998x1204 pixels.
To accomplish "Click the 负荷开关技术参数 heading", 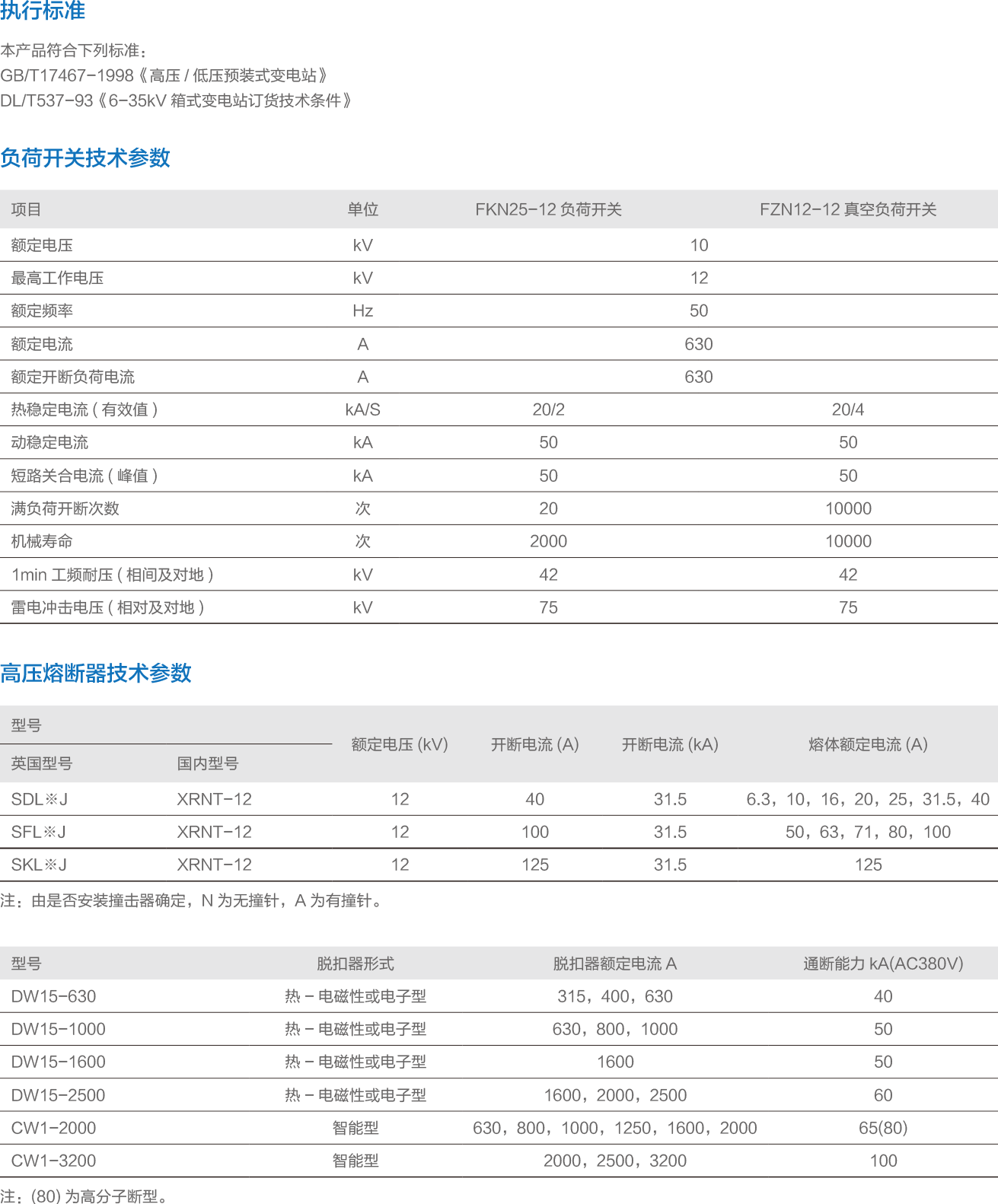I will (85, 158).
